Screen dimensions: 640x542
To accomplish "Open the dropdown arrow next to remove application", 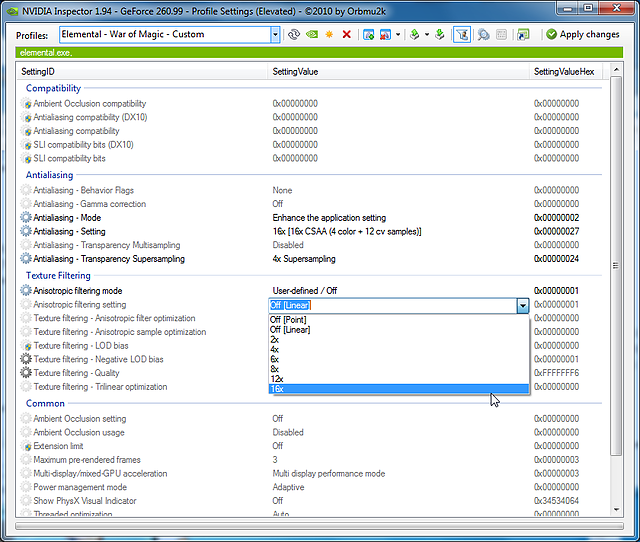I will pyautogui.click(x=398, y=35).
